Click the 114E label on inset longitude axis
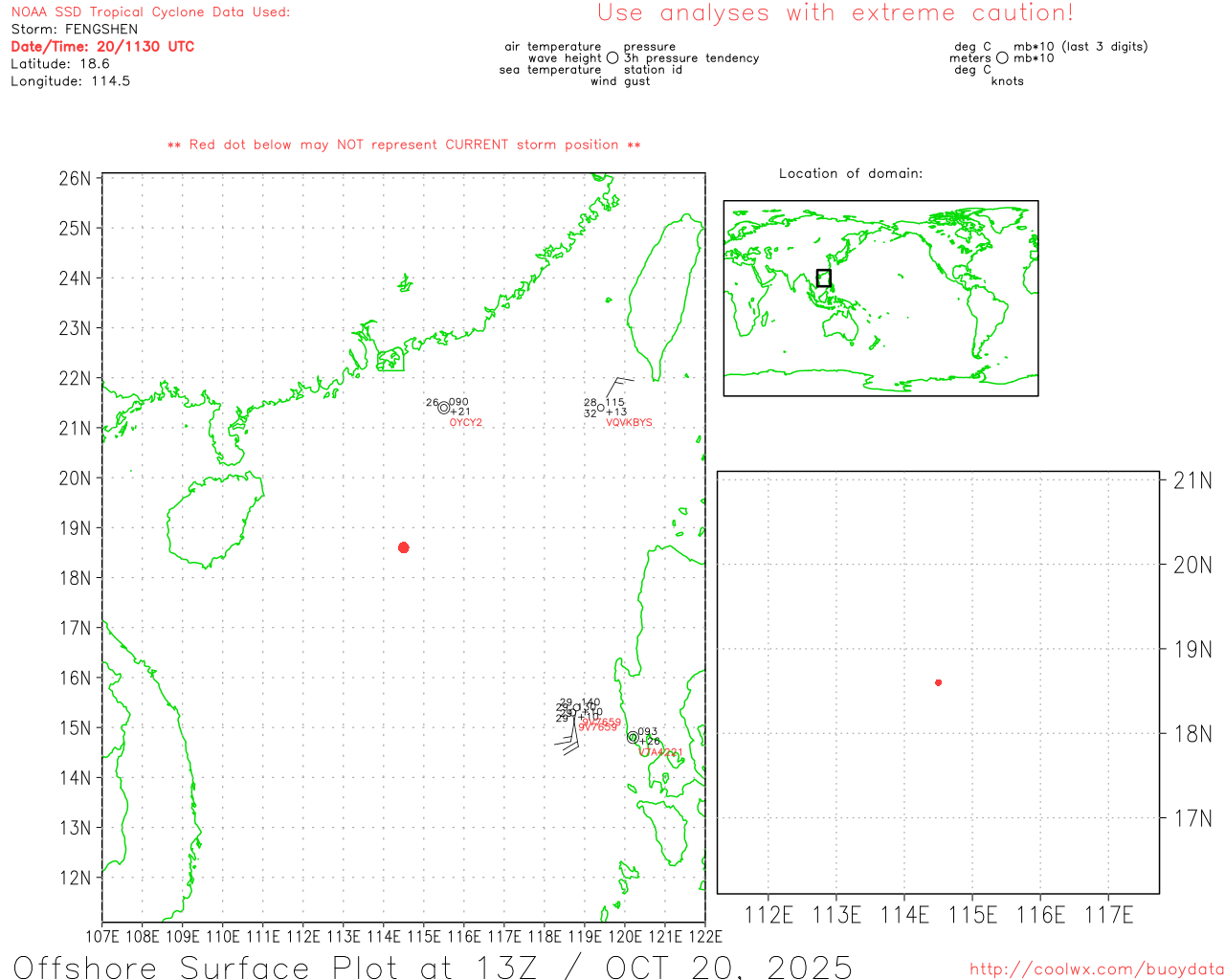The height and width of the screenshot is (980, 1225). pyautogui.click(x=904, y=915)
